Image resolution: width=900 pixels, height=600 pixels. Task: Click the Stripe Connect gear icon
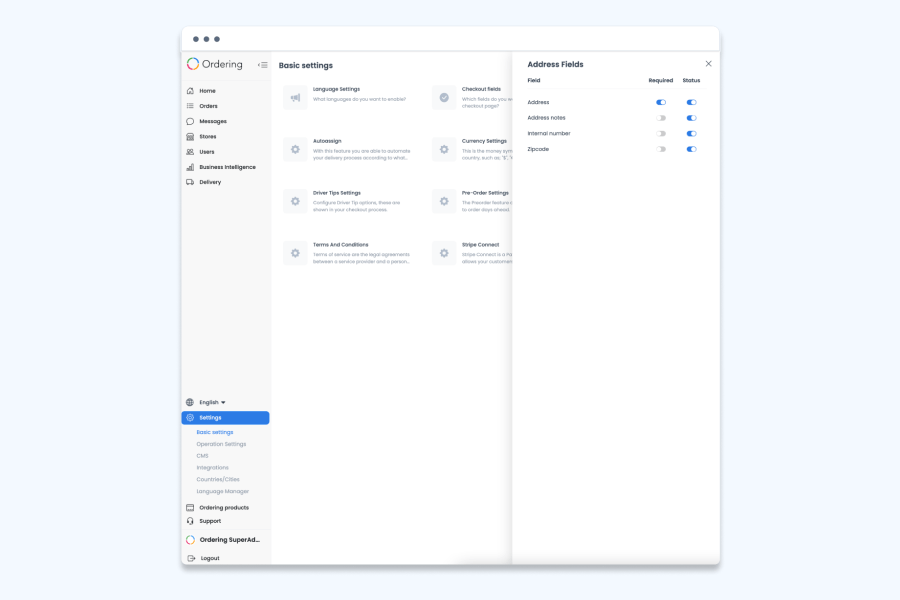[x=442, y=252]
